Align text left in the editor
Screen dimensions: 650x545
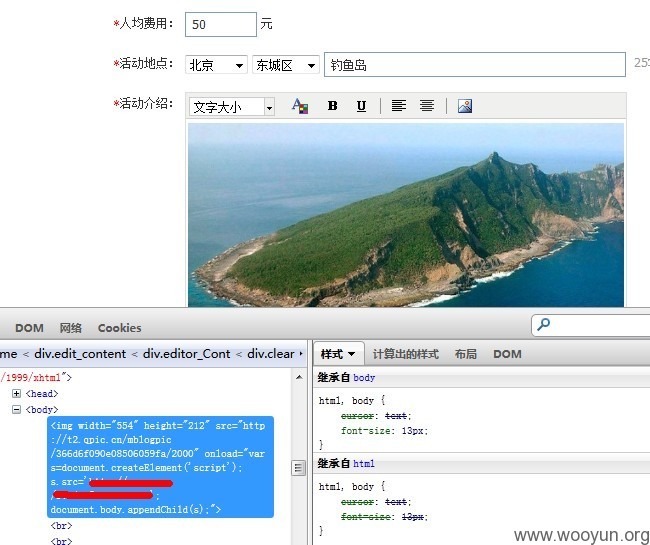tap(399, 106)
